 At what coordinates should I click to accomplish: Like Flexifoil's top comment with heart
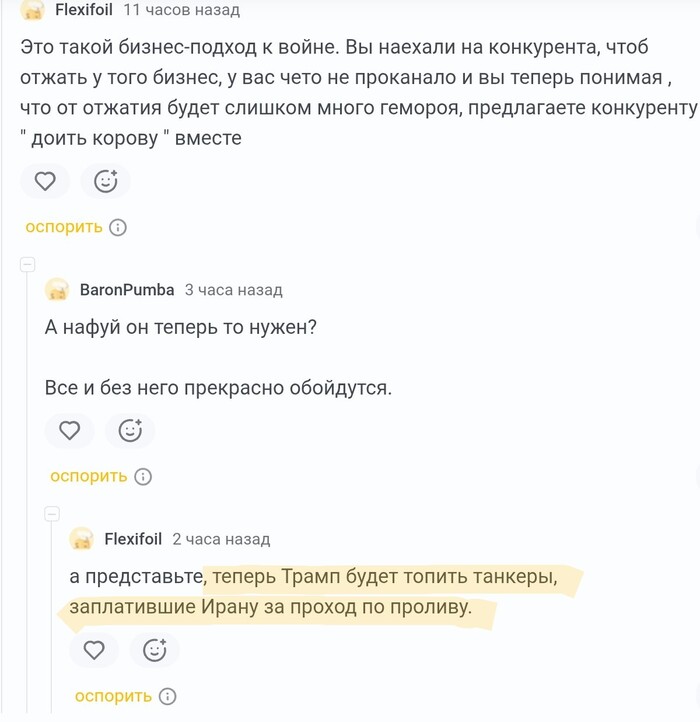(45, 181)
